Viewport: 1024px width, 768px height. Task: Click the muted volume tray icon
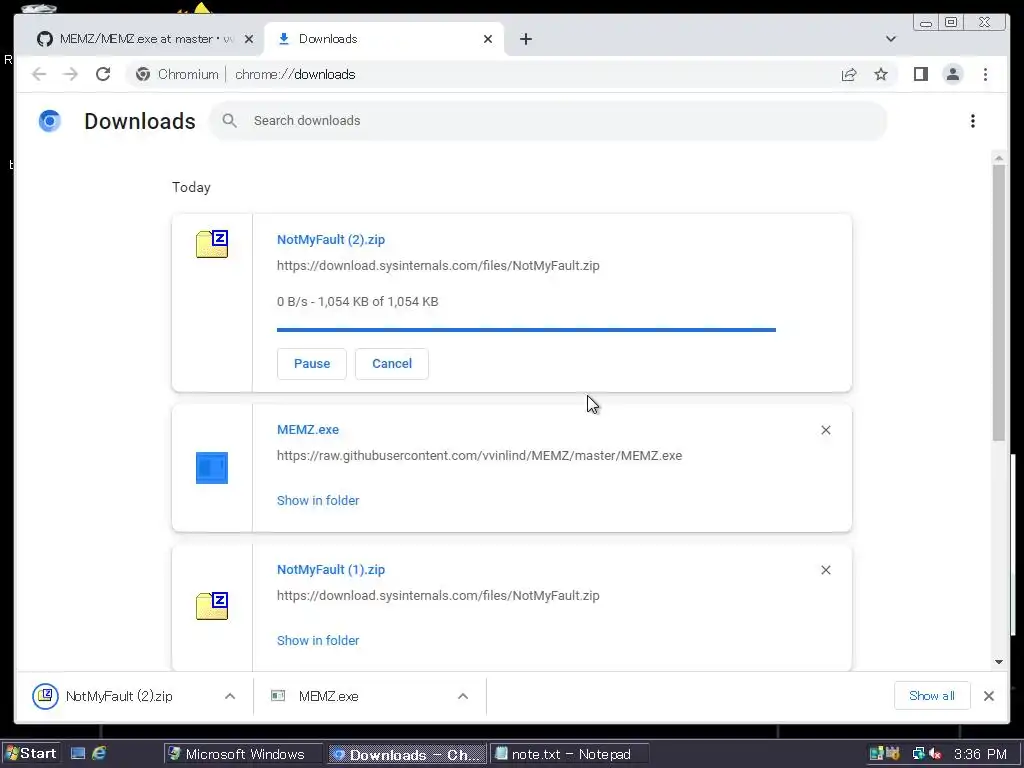pyautogui.click(x=935, y=754)
